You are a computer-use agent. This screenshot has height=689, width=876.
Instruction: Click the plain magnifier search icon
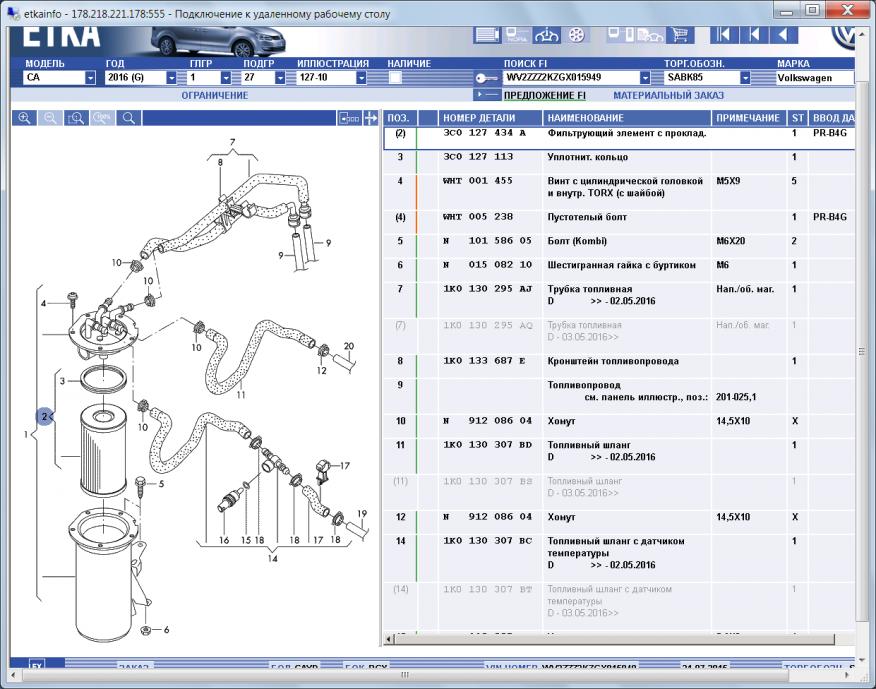pyautogui.click(x=128, y=118)
